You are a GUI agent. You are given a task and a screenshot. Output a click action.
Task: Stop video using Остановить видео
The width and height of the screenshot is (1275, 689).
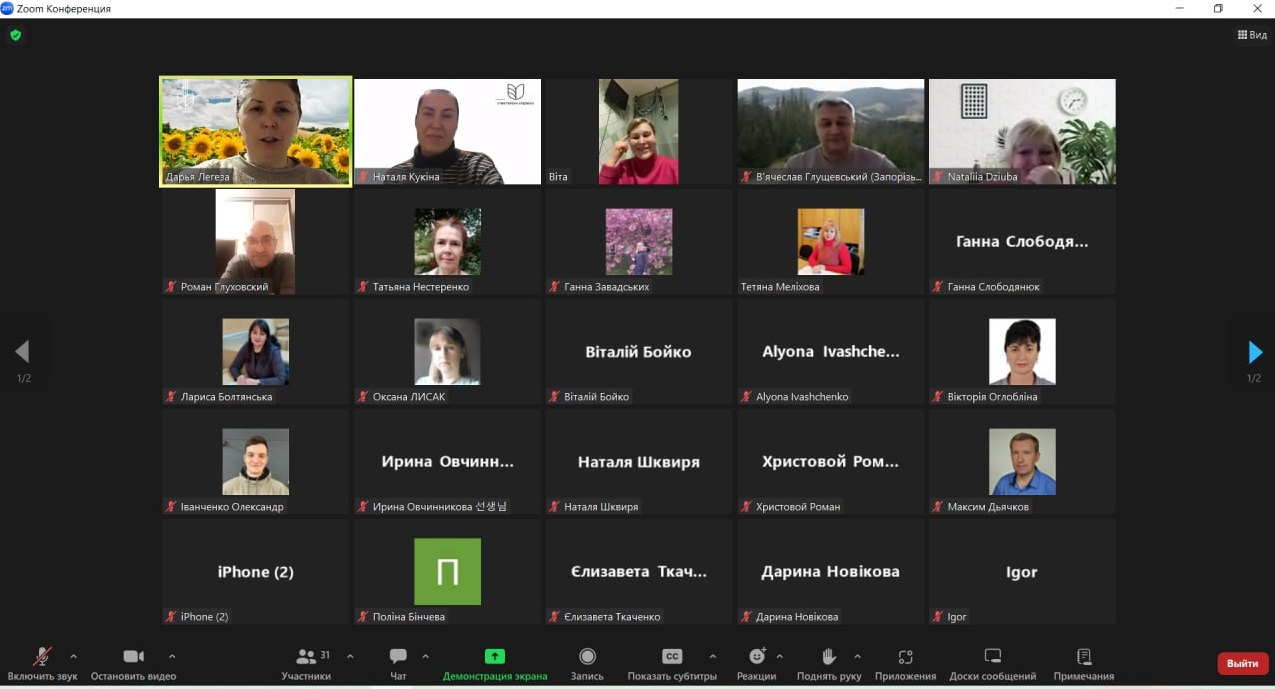[133, 662]
